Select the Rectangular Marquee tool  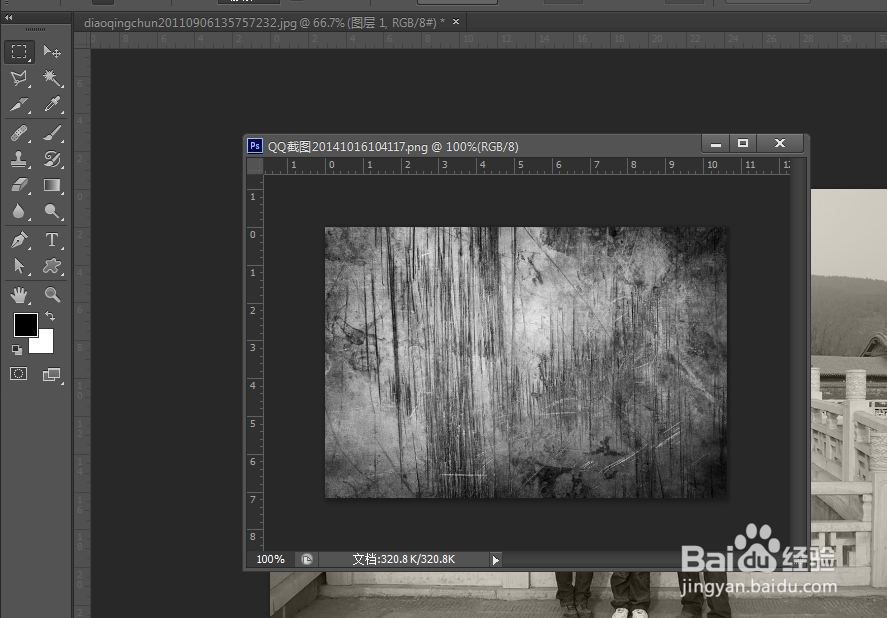(19, 52)
